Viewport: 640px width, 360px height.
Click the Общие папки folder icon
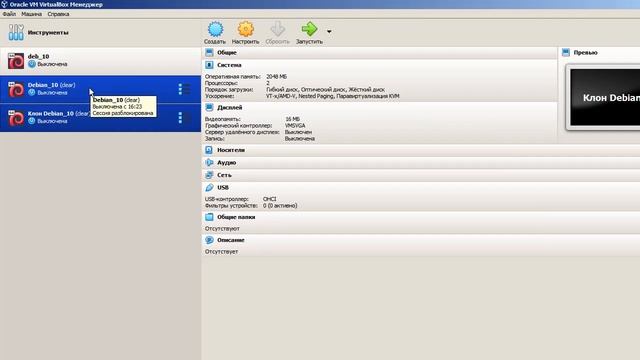click(209, 217)
